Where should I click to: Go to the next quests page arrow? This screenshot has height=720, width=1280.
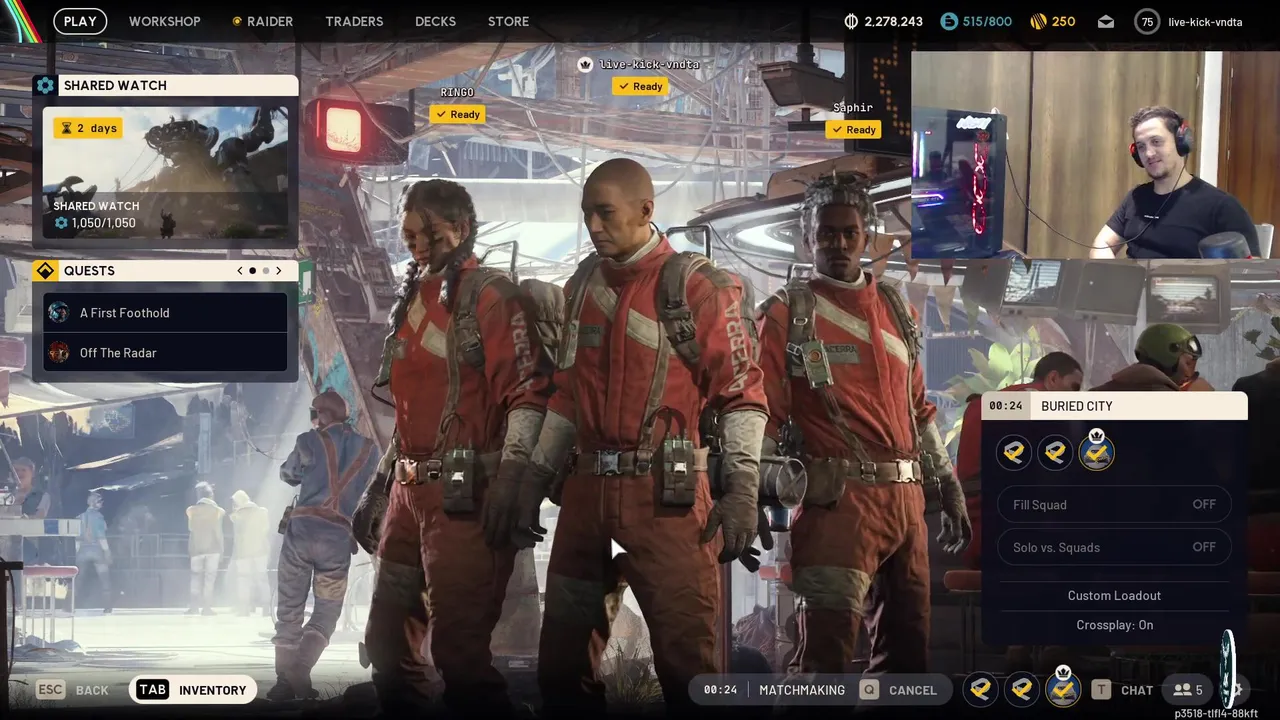click(x=278, y=271)
